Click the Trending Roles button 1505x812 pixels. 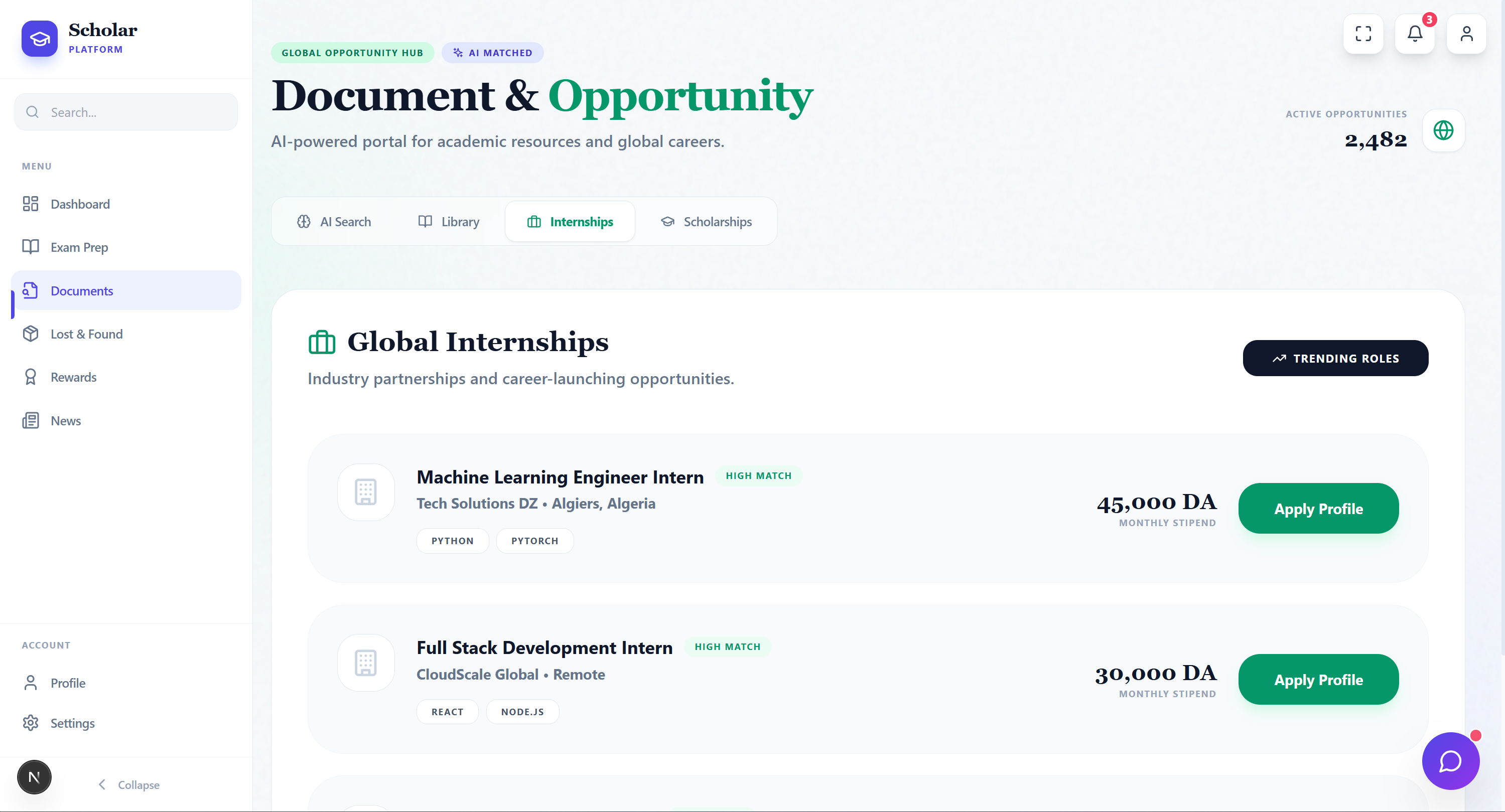pyautogui.click(x=1335, y=359)
